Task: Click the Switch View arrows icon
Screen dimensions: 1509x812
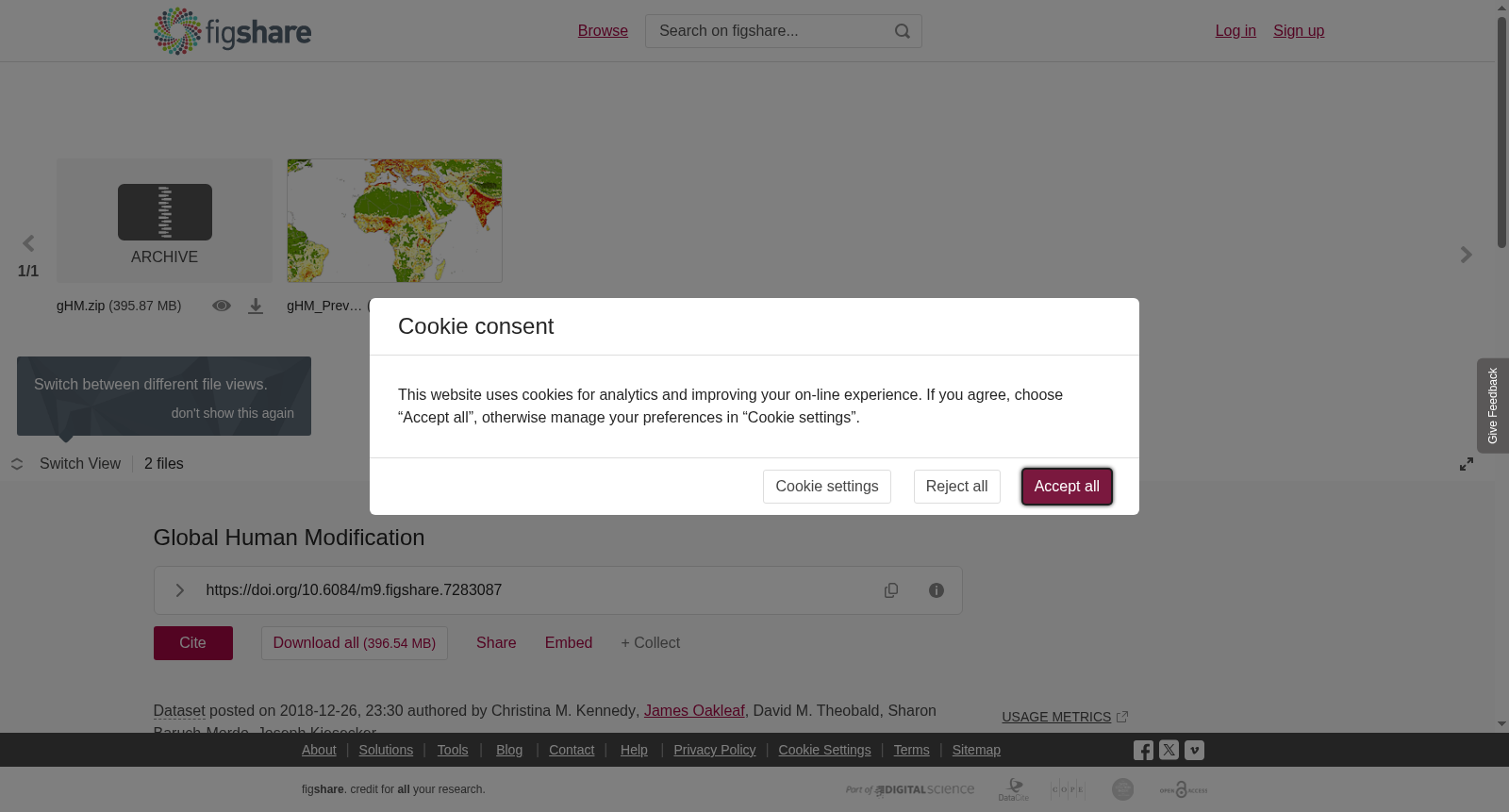Action: point(17,464)
